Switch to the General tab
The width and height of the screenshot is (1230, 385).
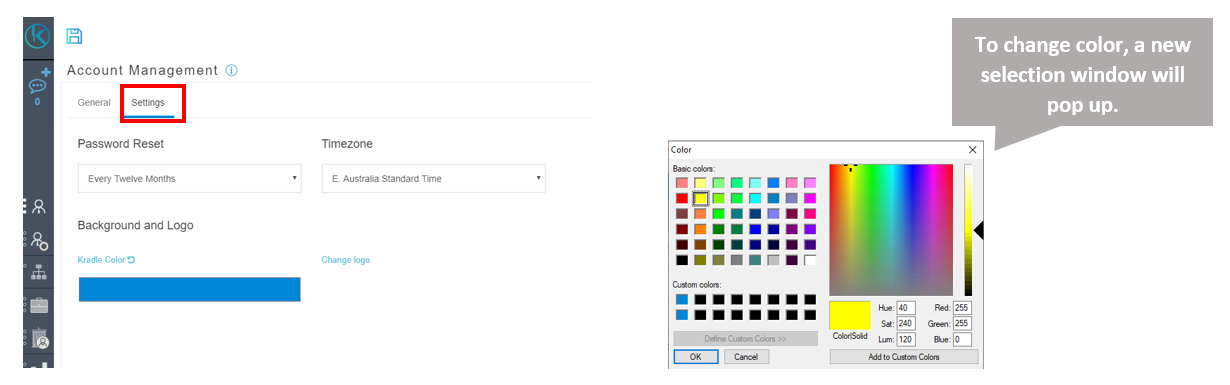pyautogui.click(x=94, y=102)
